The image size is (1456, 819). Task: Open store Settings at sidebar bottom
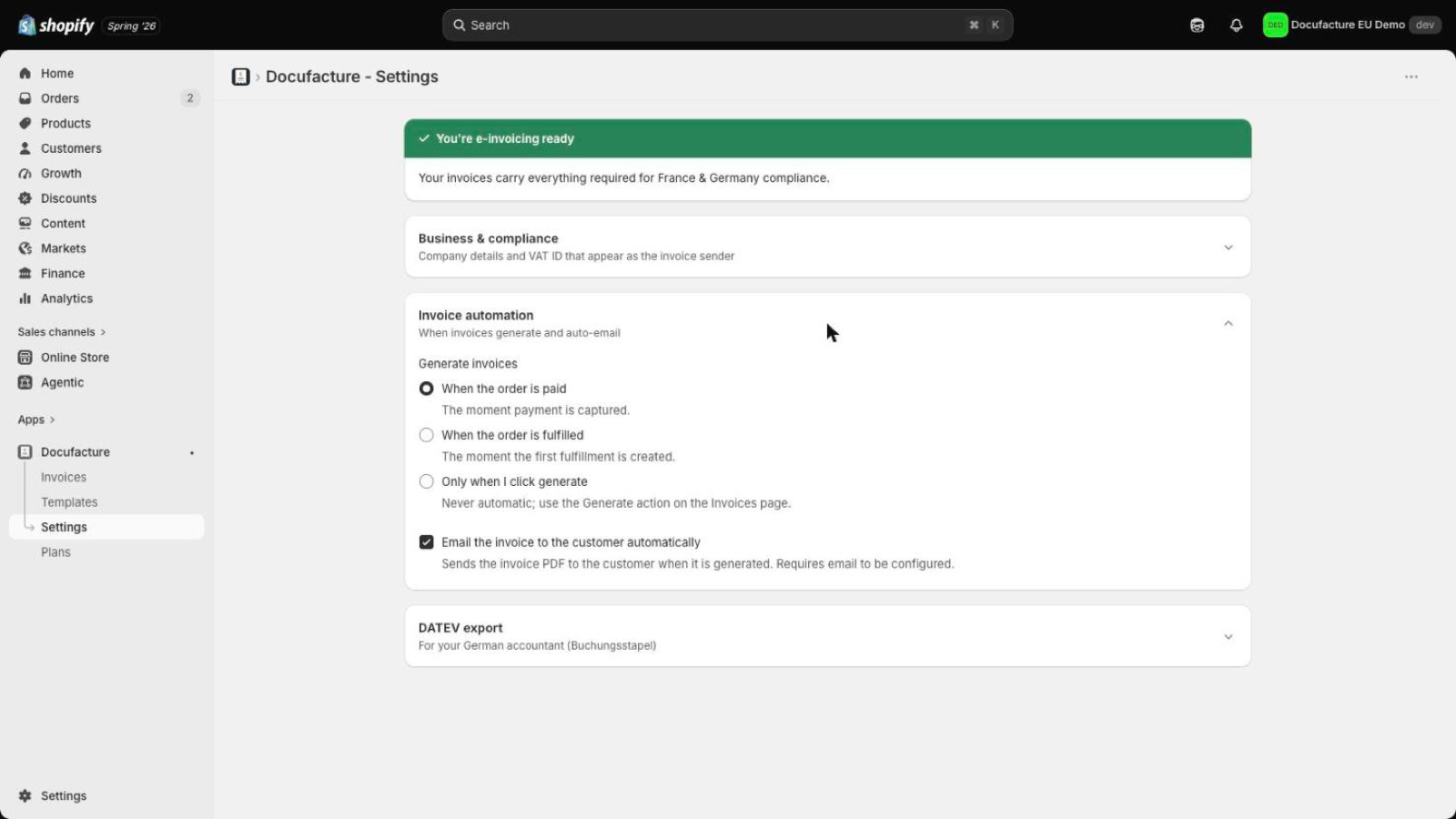64,796
